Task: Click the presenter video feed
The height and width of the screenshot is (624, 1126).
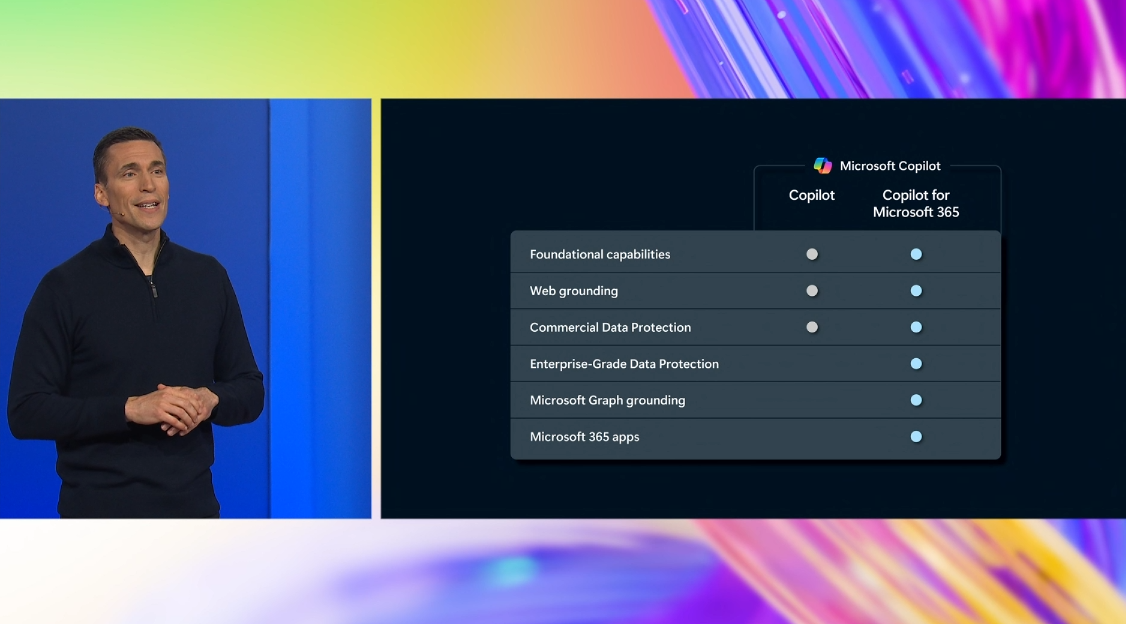Action: click(x=185, y=309)
